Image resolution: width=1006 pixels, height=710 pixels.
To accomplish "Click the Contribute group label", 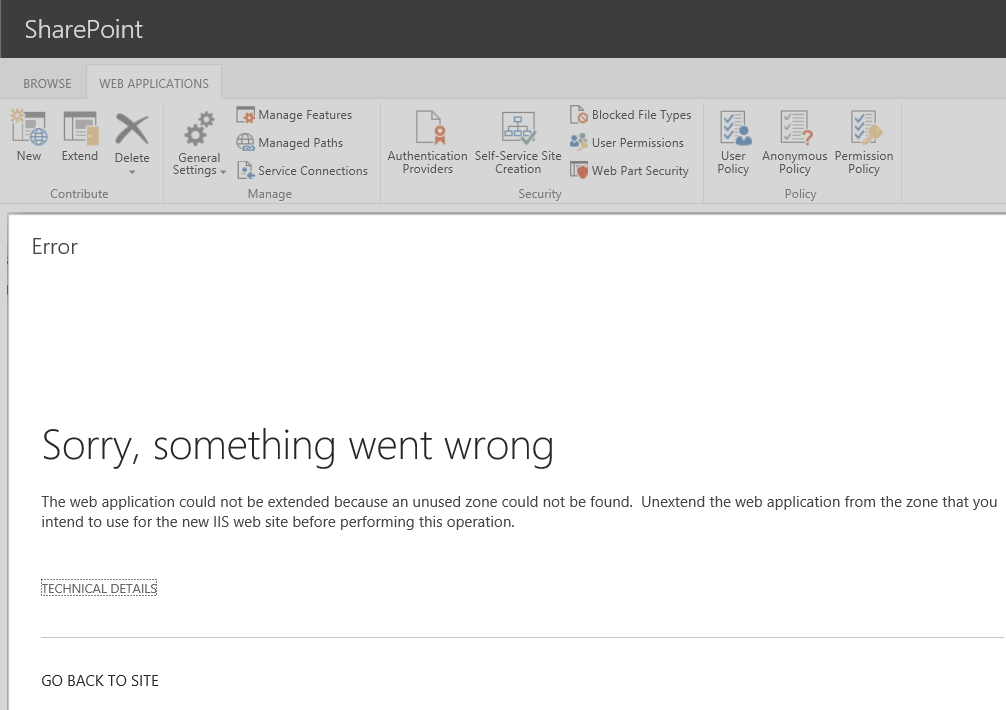I will tap(79, 194).
